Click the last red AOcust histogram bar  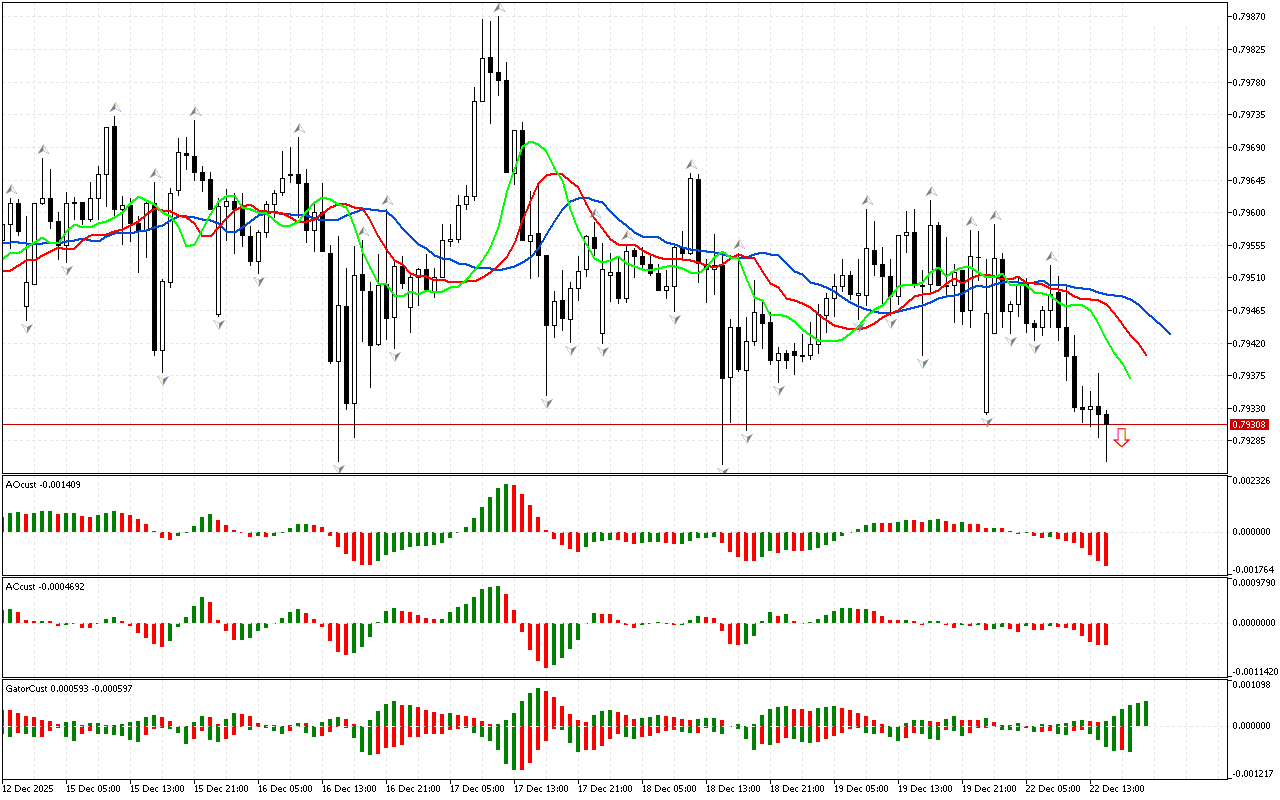coord(1106,548)
